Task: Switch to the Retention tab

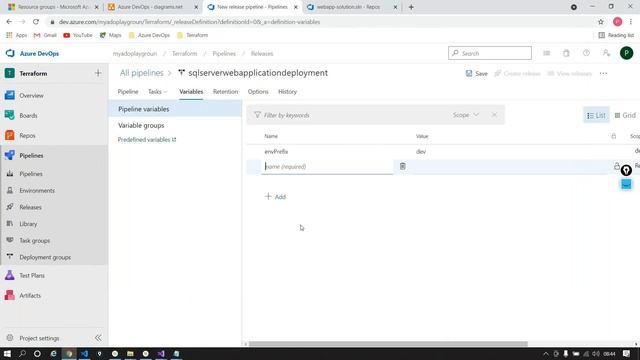Action: (x=225, y=92)
